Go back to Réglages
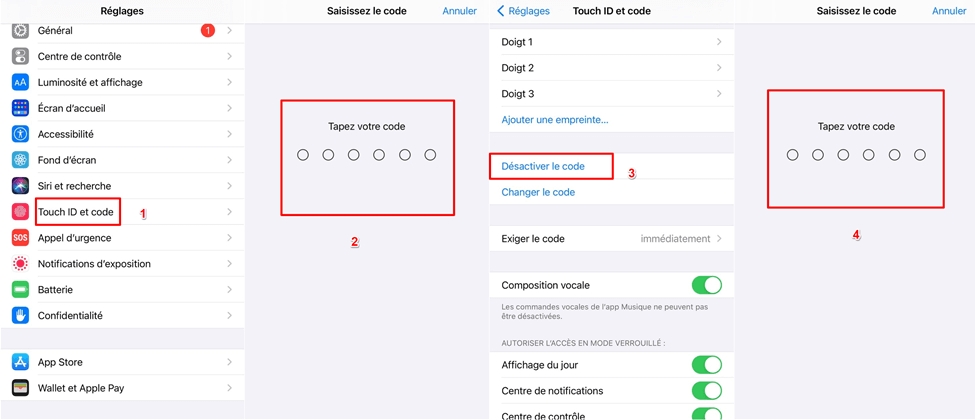 (524, 11)
